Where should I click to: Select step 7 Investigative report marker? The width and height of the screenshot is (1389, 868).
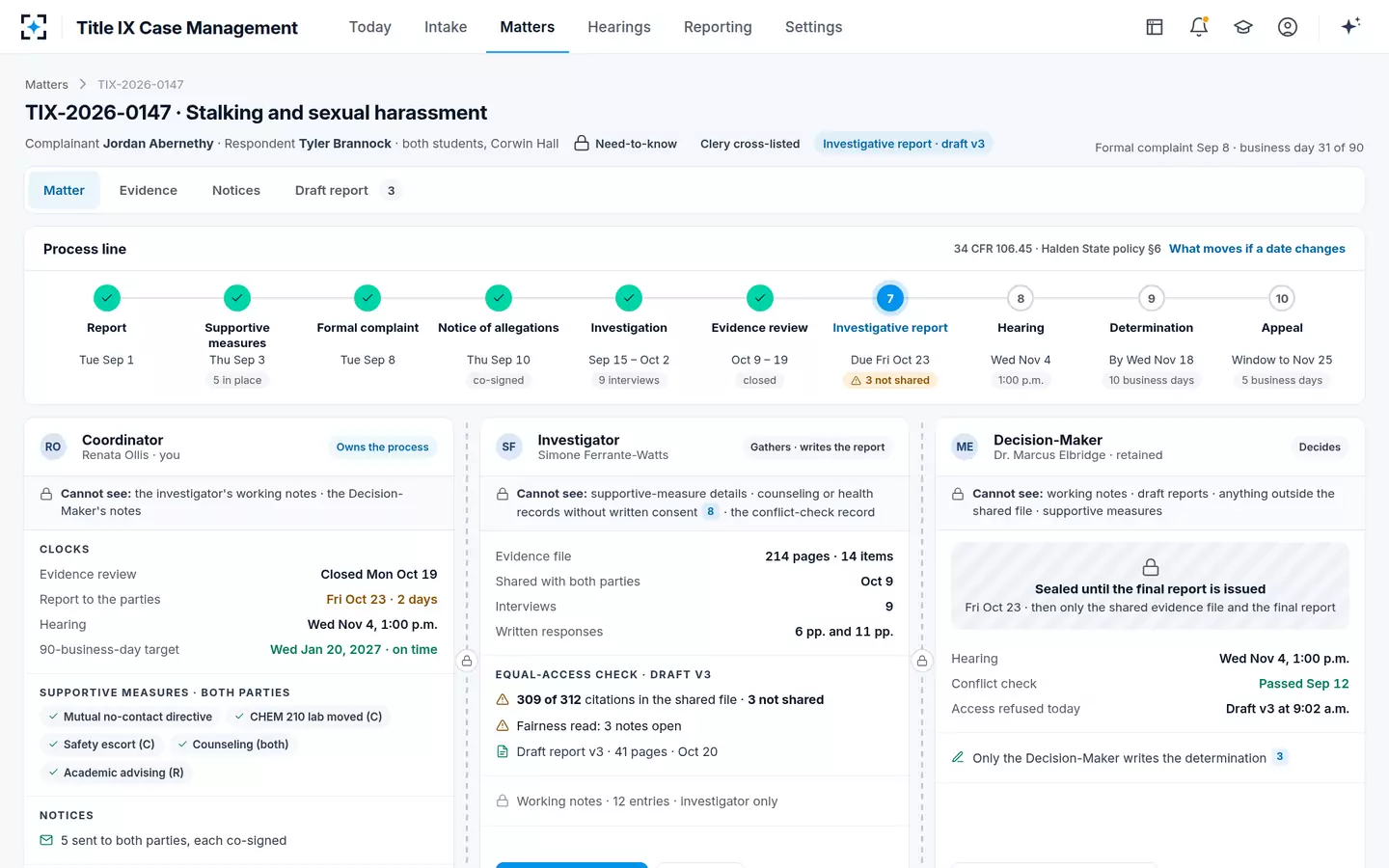(890, 298)
